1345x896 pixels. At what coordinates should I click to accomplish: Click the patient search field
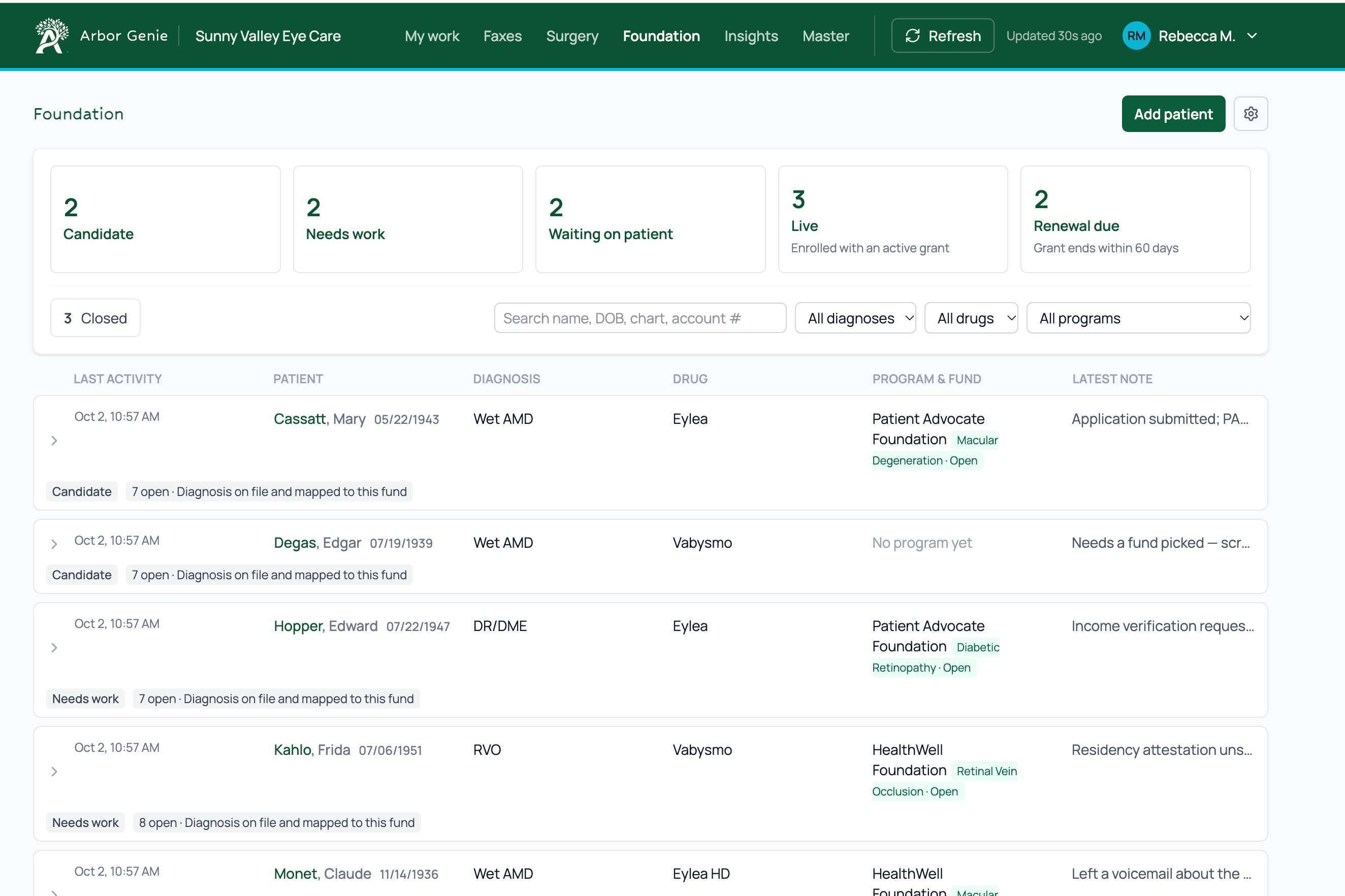point(640,318)
